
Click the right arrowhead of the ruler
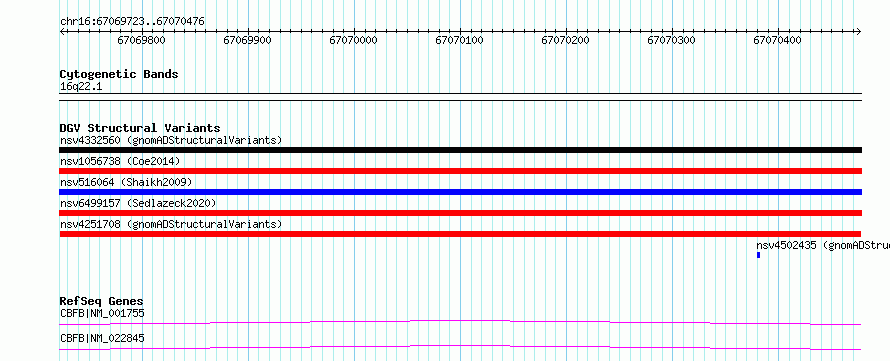(859, 31)
